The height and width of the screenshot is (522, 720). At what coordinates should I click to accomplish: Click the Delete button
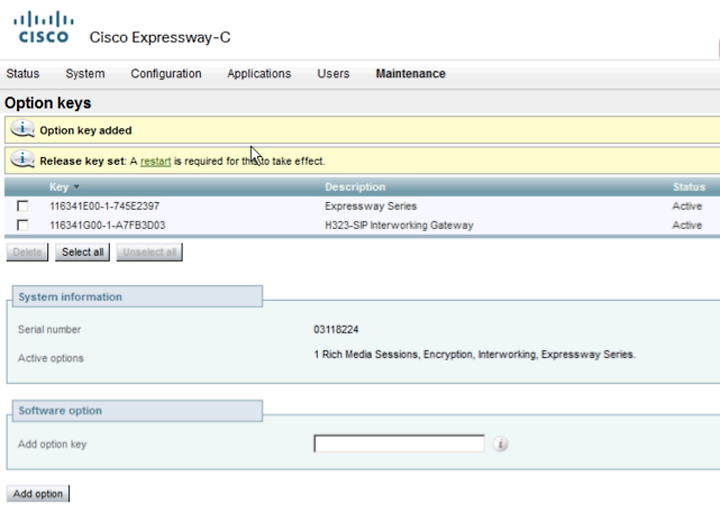[x=27, y=252]
